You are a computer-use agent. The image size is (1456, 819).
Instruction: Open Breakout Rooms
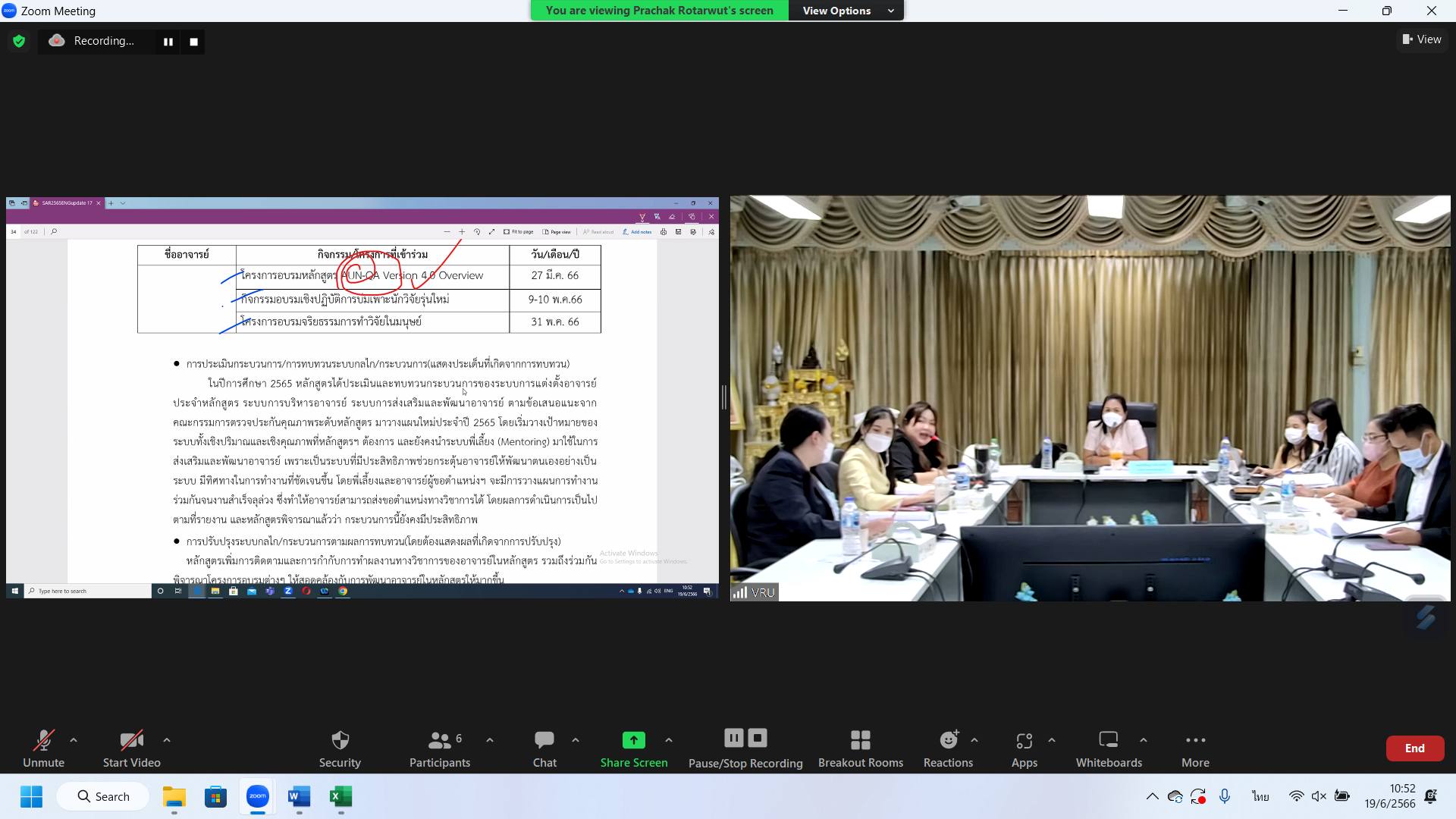click(860, 740)
